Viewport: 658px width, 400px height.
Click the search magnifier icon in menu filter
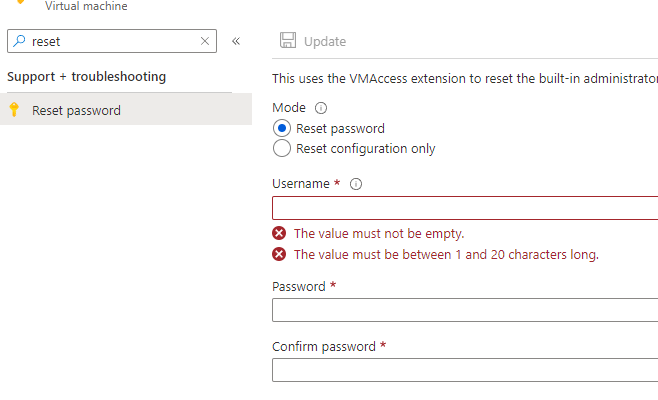[x=19, y=41]
